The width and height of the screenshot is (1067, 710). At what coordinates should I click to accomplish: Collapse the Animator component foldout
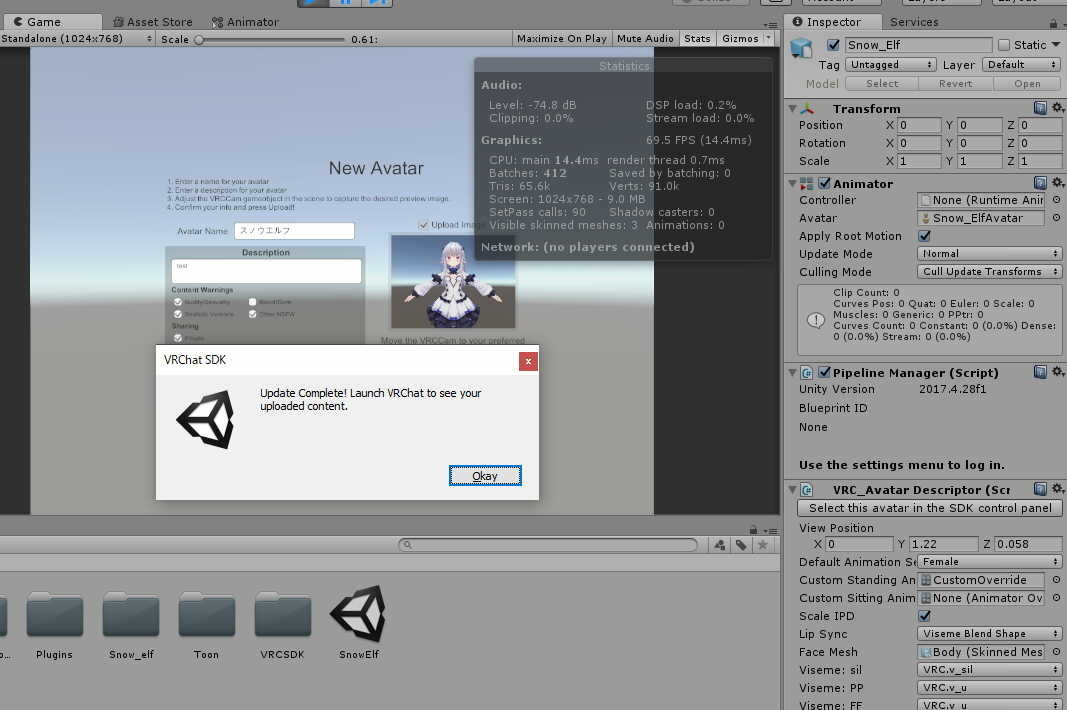792,183
